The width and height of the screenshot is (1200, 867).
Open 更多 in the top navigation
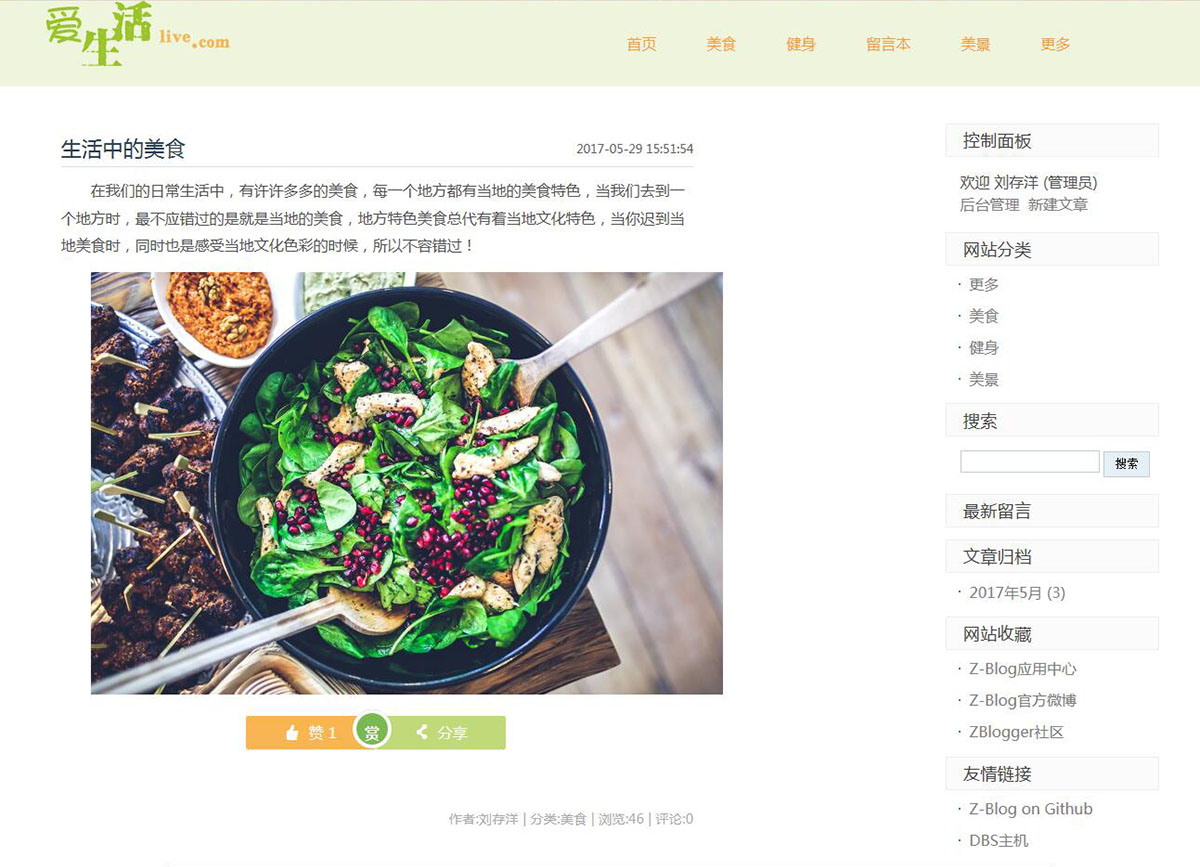(x=1055, y=44)
